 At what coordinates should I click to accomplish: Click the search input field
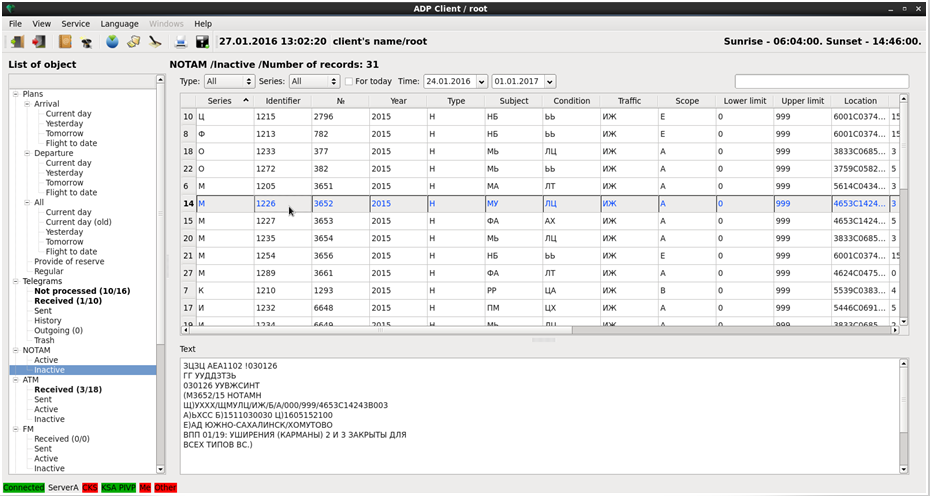821,81
